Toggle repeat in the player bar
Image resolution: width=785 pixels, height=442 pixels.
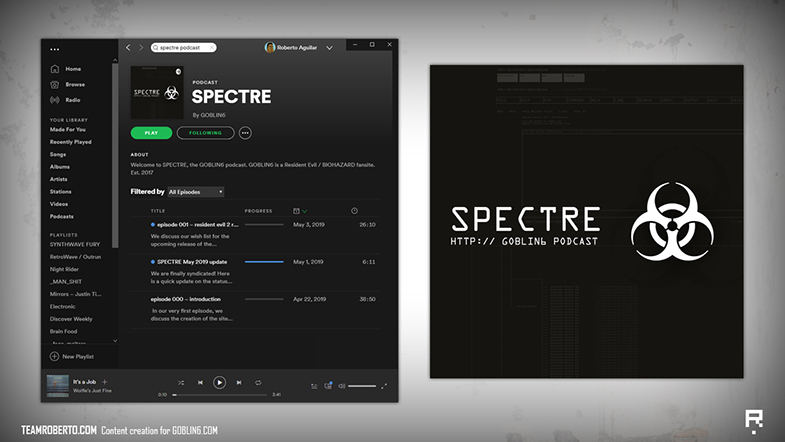(x=258, y=382)
